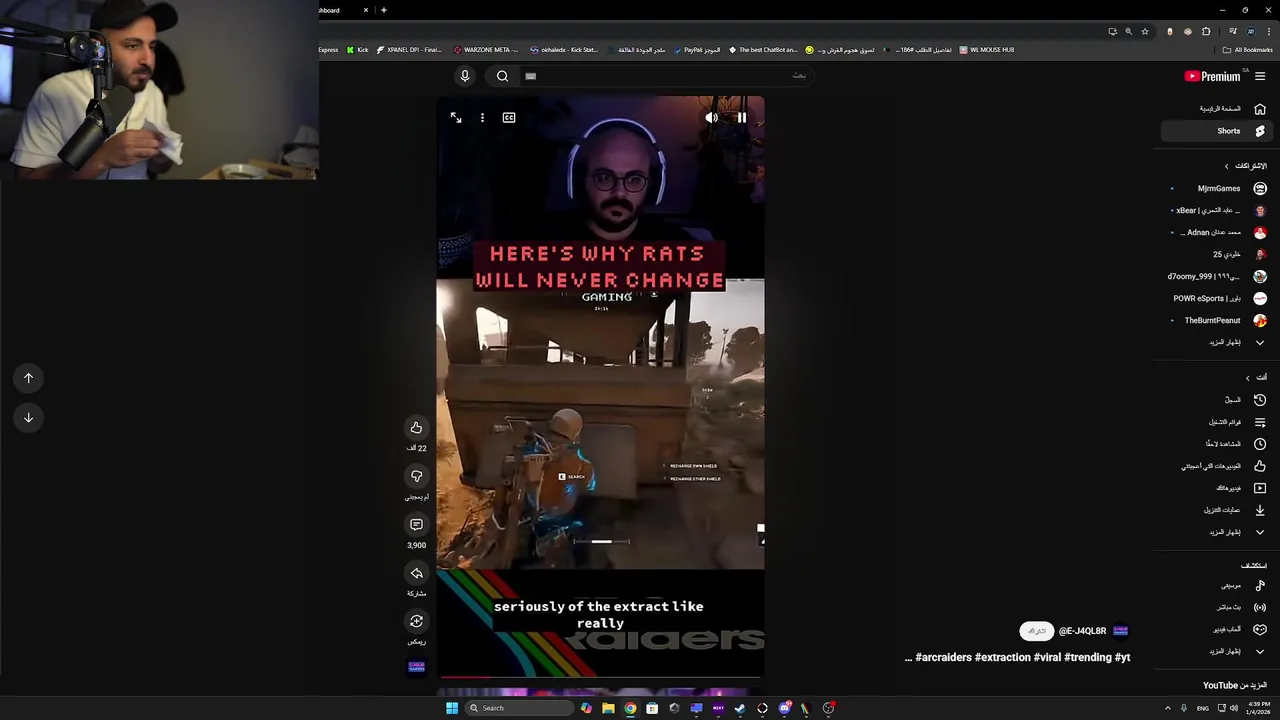Screen dimensions: 1280x720
Task: Click the #arcraiders hashtag
Action: (943, 657)
